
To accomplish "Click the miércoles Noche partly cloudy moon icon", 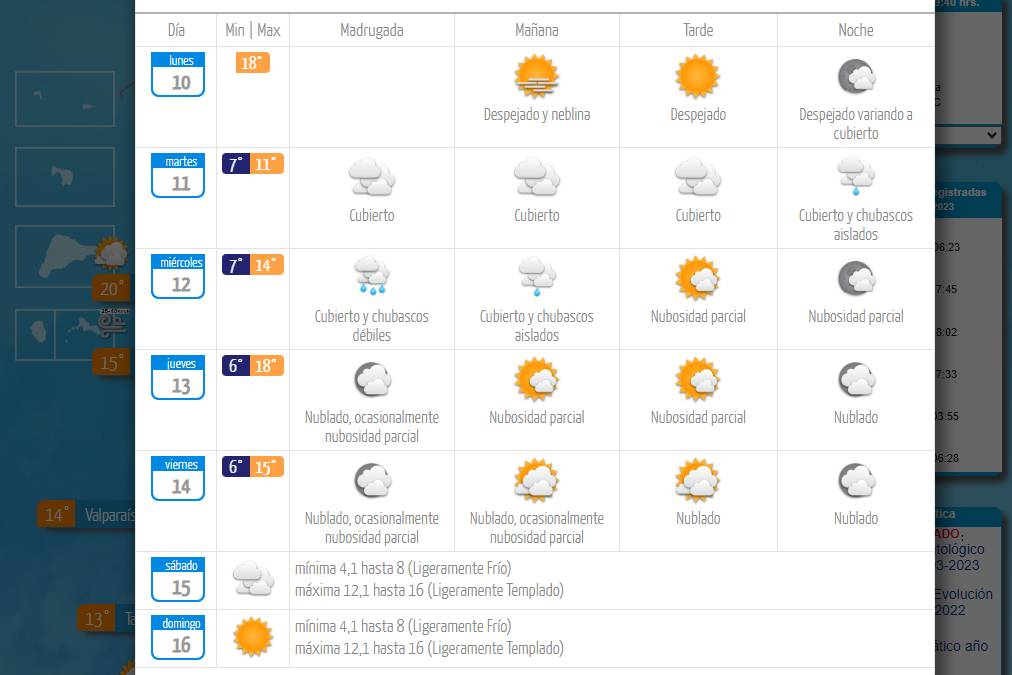I will click(856, 279).
